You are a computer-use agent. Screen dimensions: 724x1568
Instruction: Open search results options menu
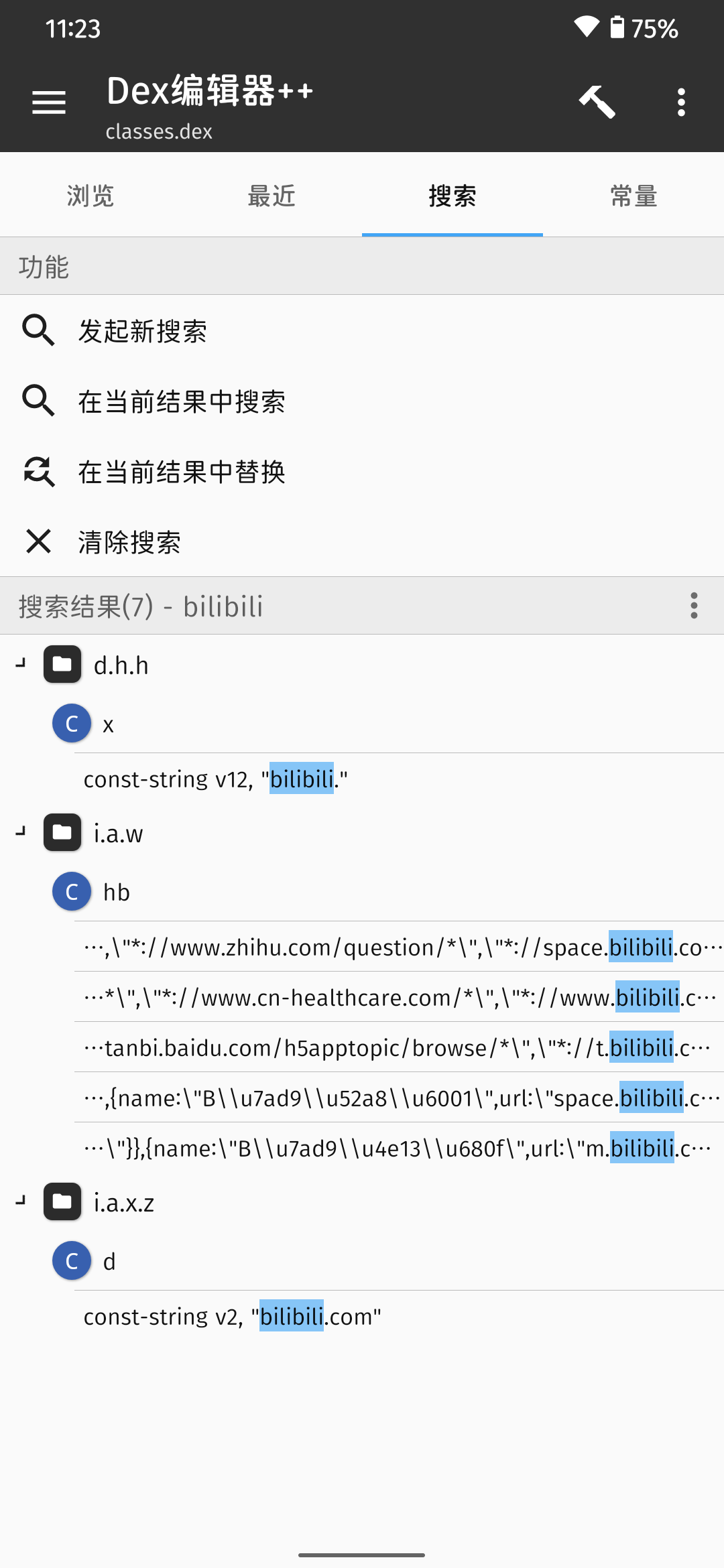point(694,606)
